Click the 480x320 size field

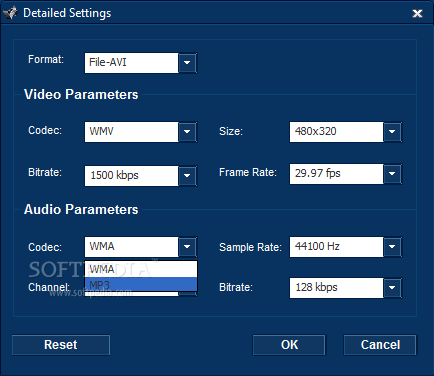pyautogui.click(x=336, y=132)
